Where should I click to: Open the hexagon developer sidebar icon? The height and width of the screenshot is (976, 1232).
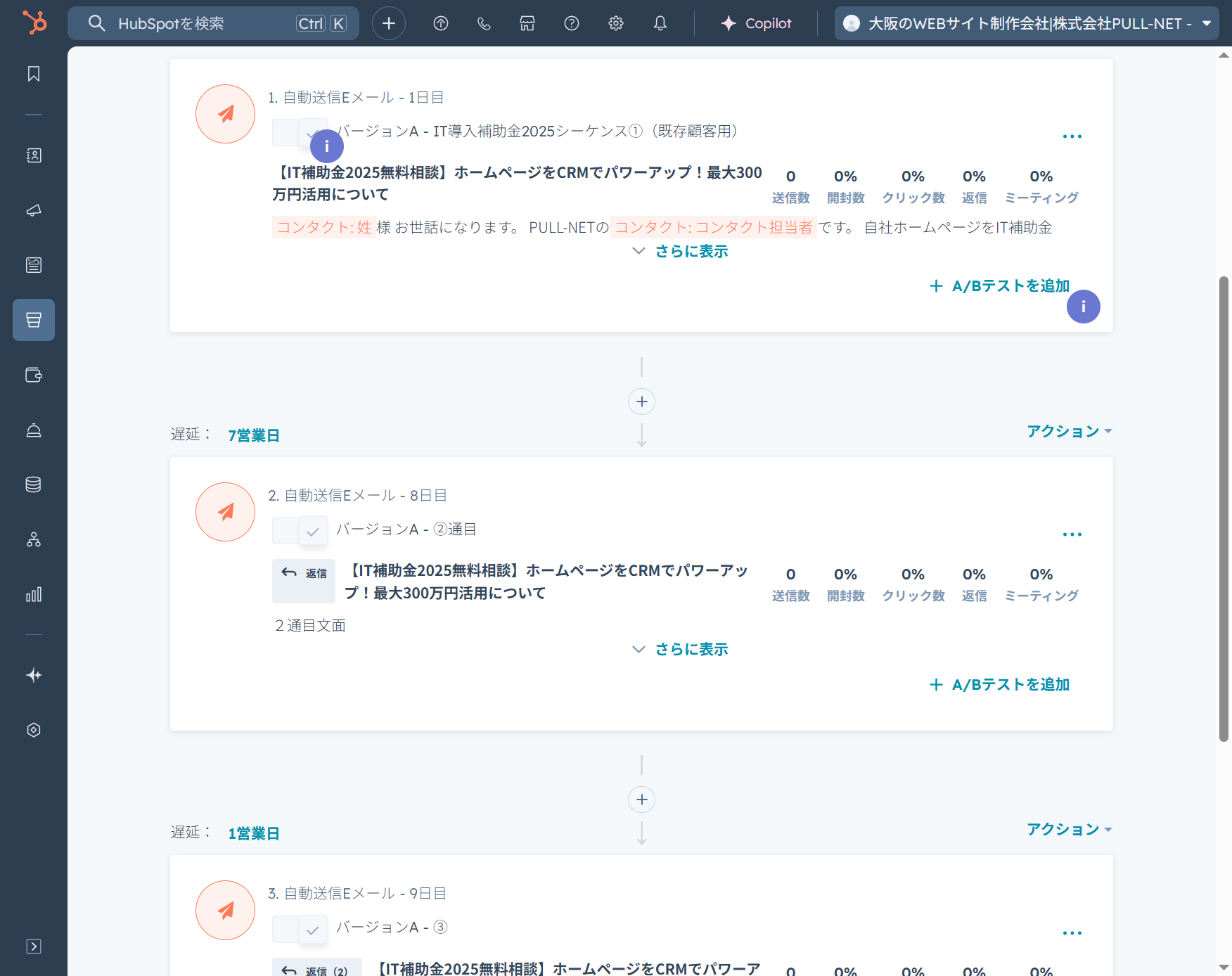tap(34, 730)
